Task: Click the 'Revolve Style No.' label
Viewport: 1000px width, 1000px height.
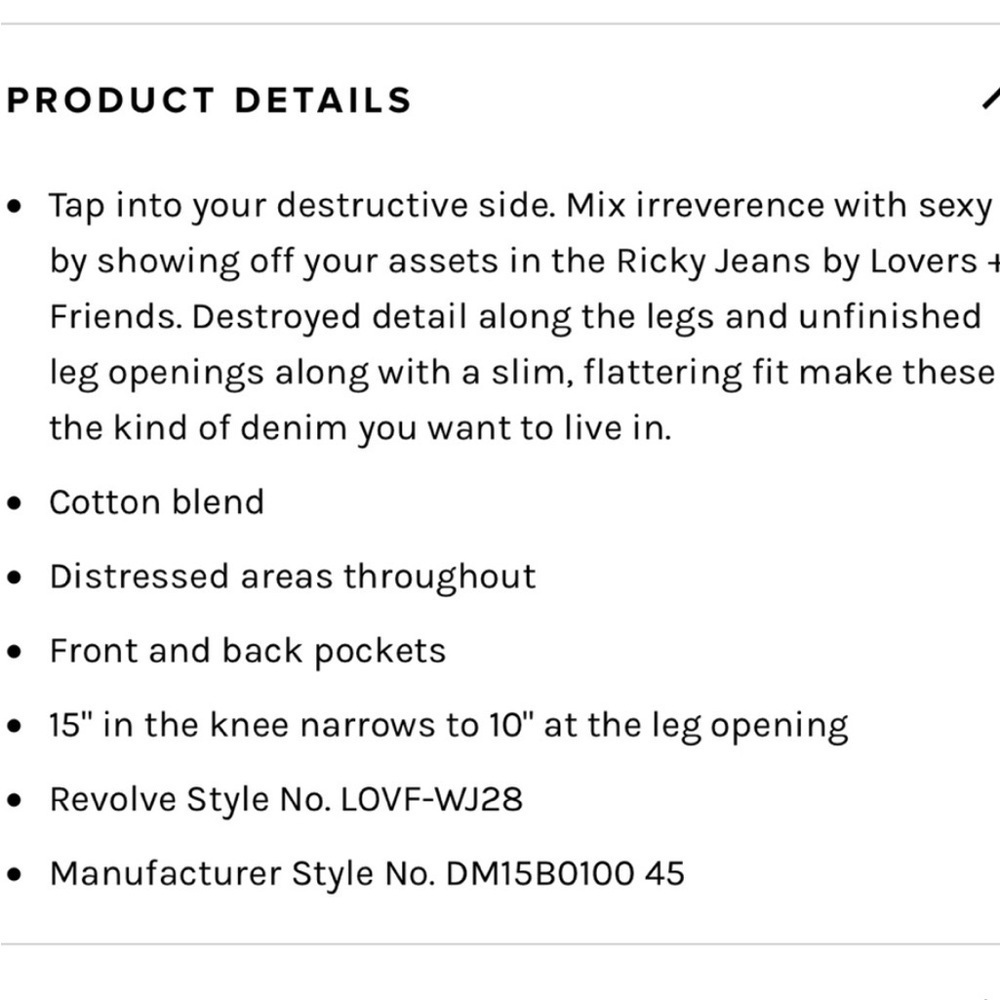Action: pyautogui.click(x=190, y=800)
